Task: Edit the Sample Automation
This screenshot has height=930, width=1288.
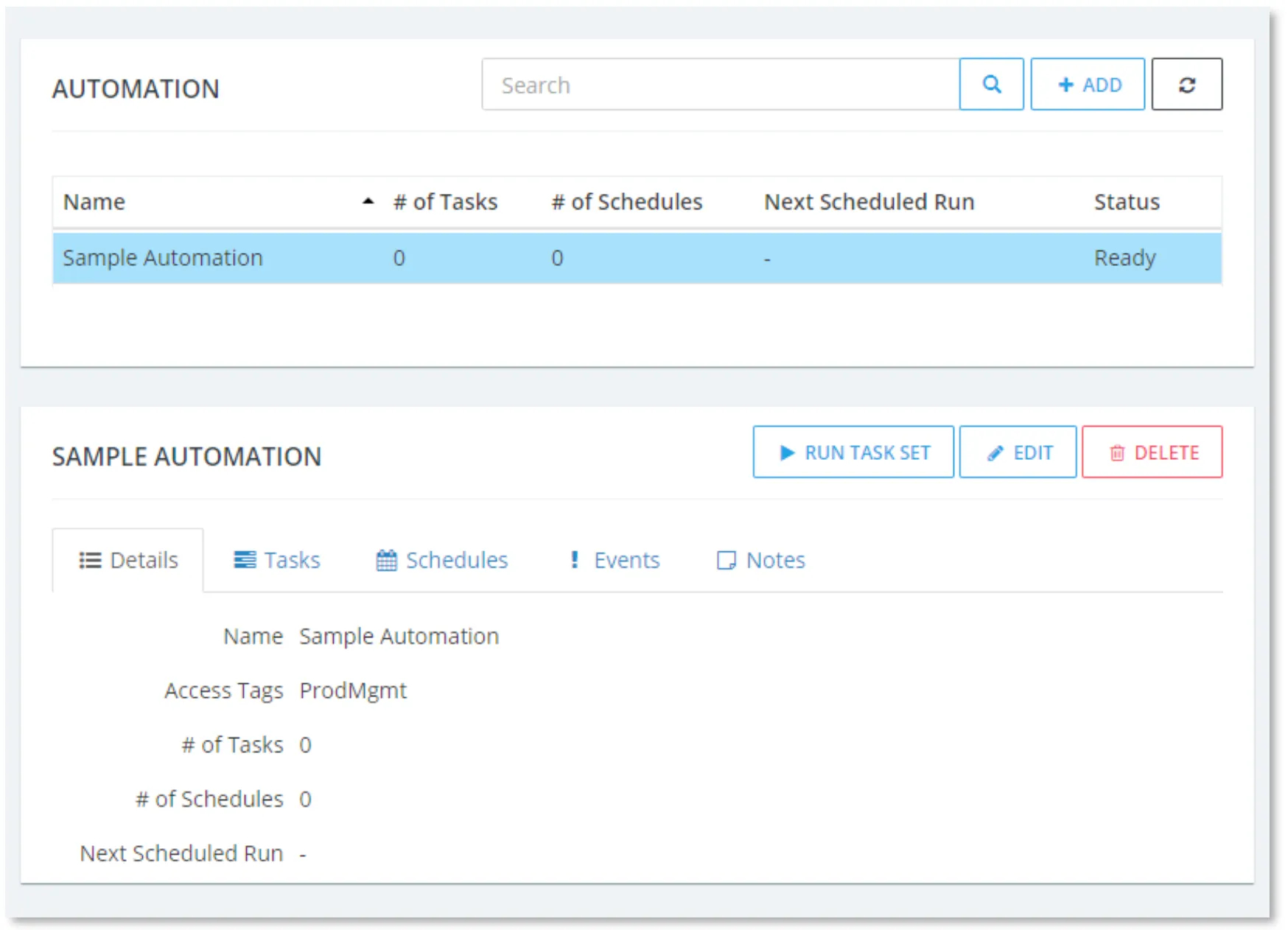Action: tap(1018, 452)
